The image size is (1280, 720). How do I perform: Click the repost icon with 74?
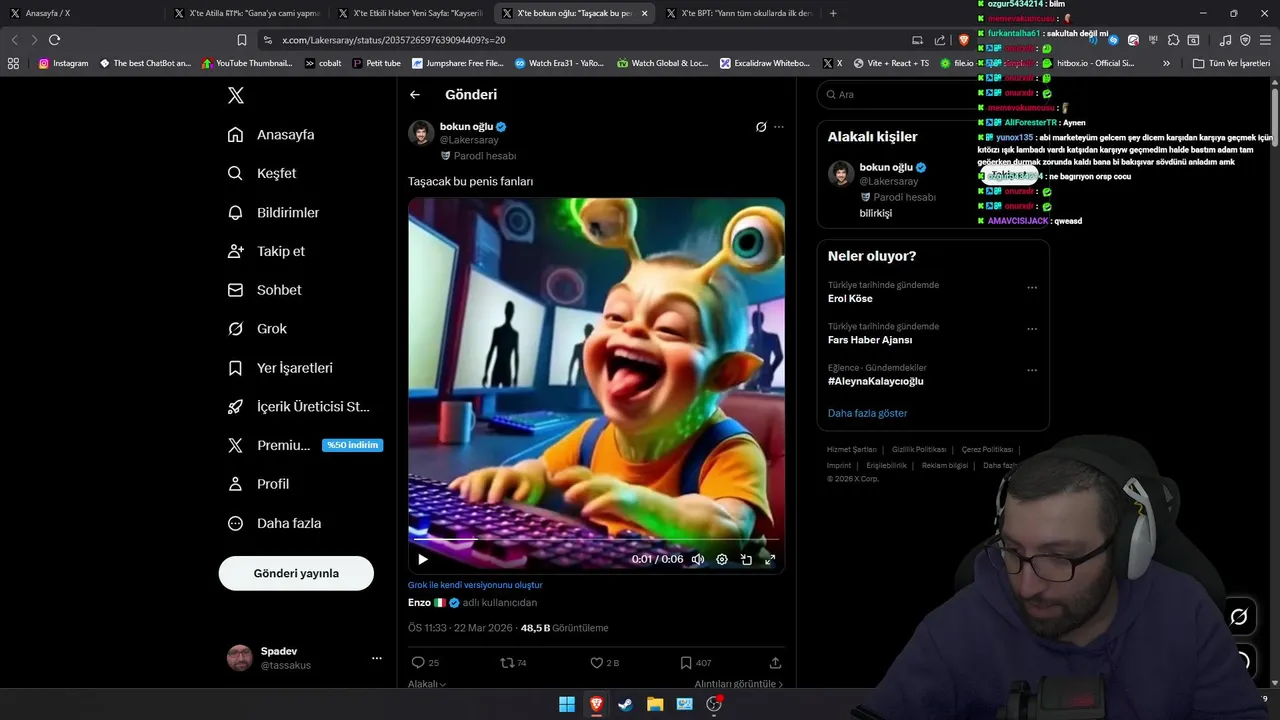pyautogui.click(x=513, y=662)
